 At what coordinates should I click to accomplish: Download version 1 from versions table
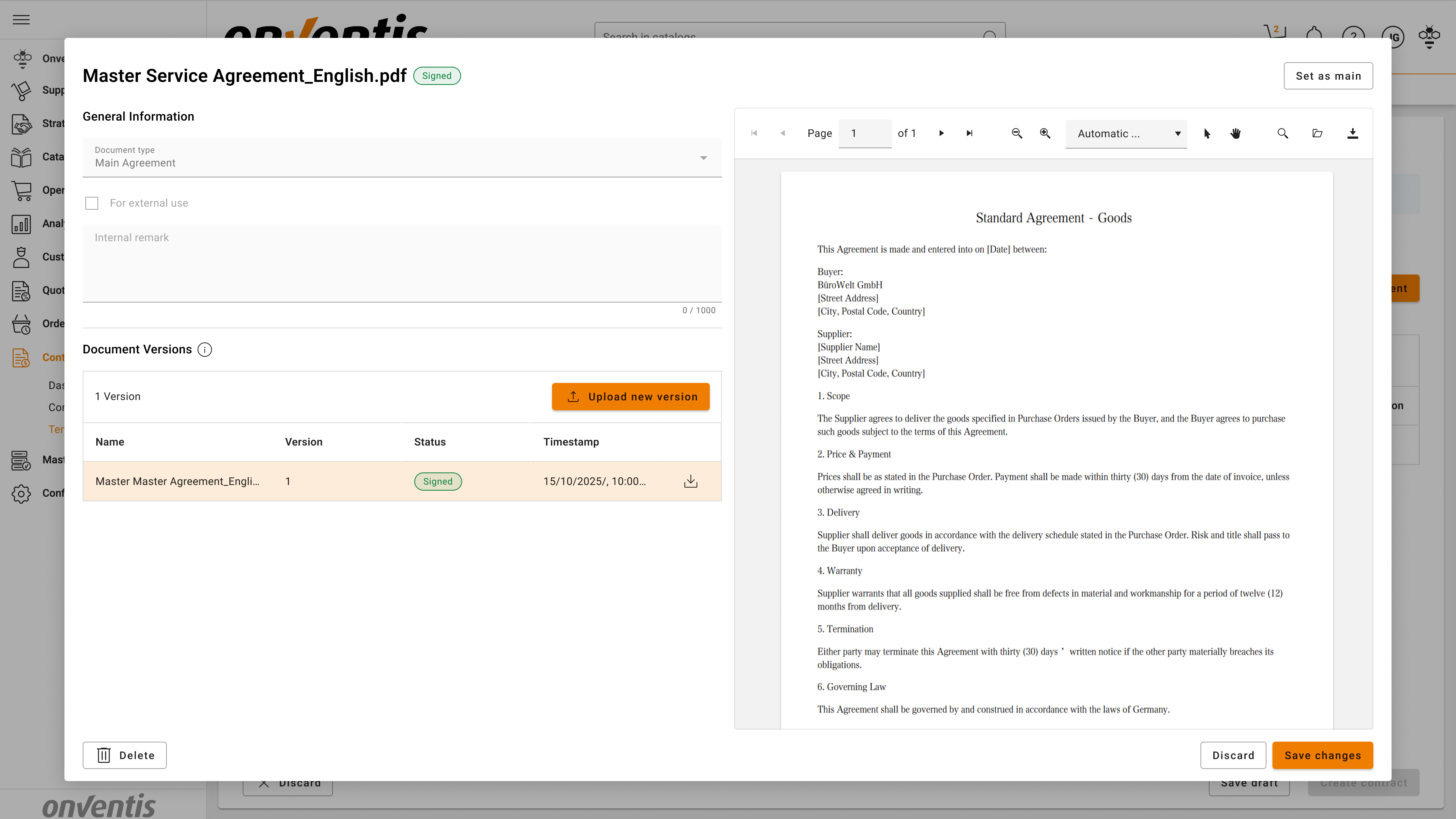690,482
